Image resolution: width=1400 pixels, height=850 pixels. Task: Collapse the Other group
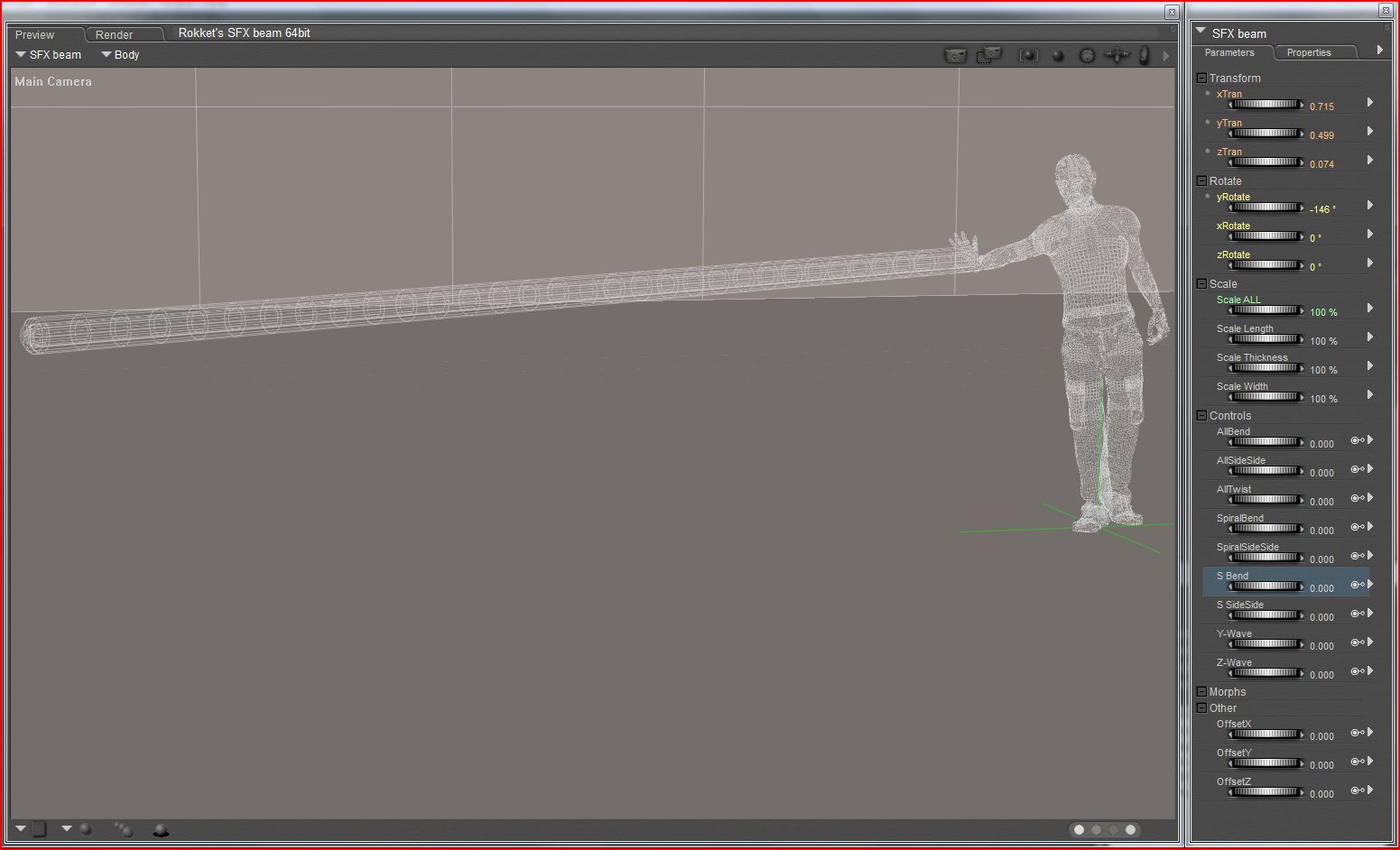[x=1201, y=708]
